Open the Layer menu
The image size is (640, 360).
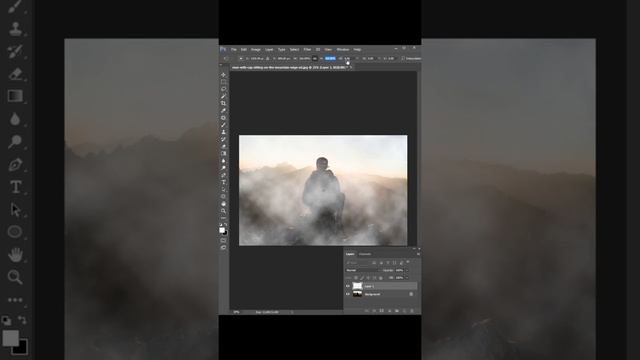269,49
